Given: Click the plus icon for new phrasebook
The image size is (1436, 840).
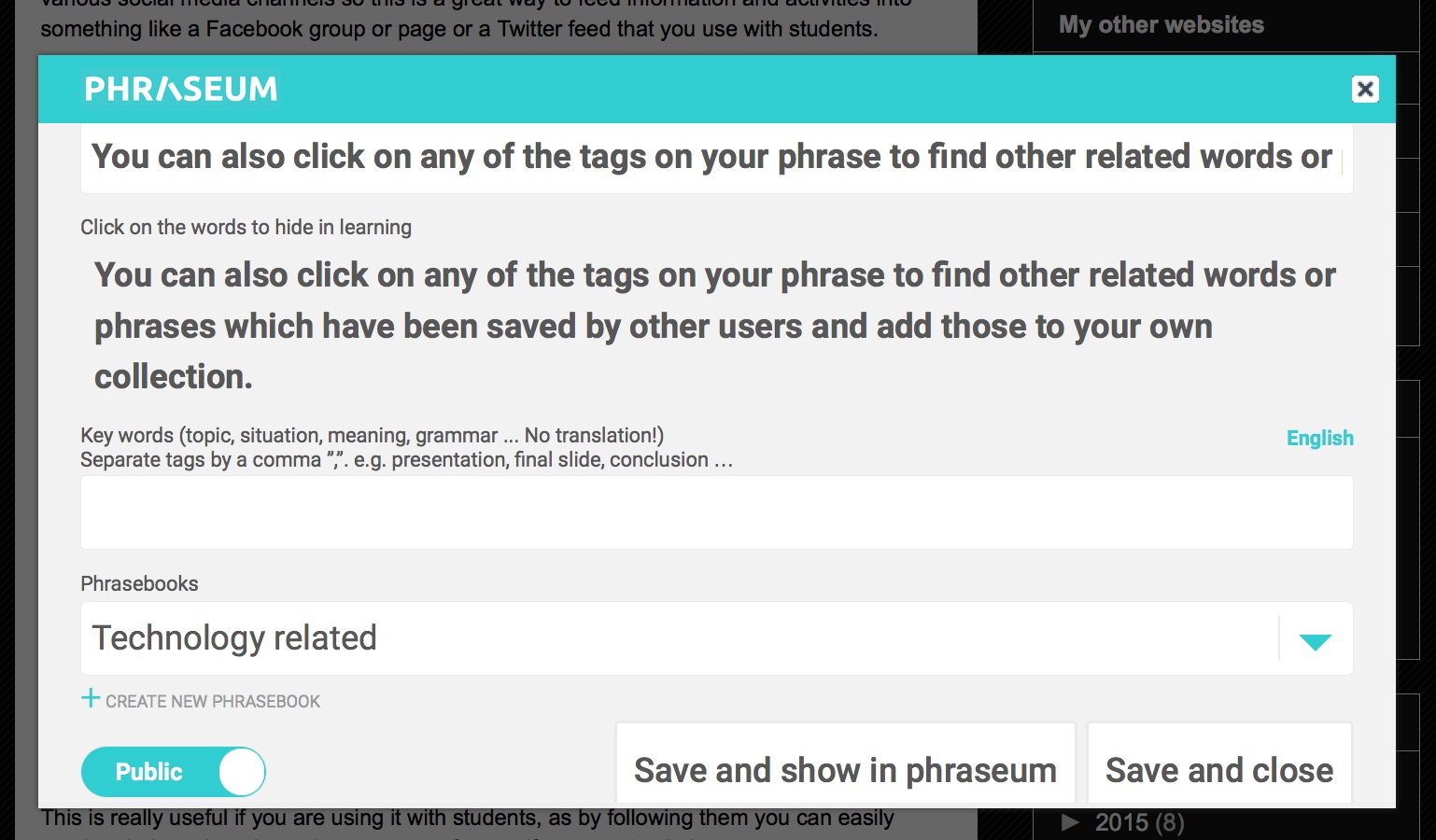Looking at the screenshot, I should point(91,698).
